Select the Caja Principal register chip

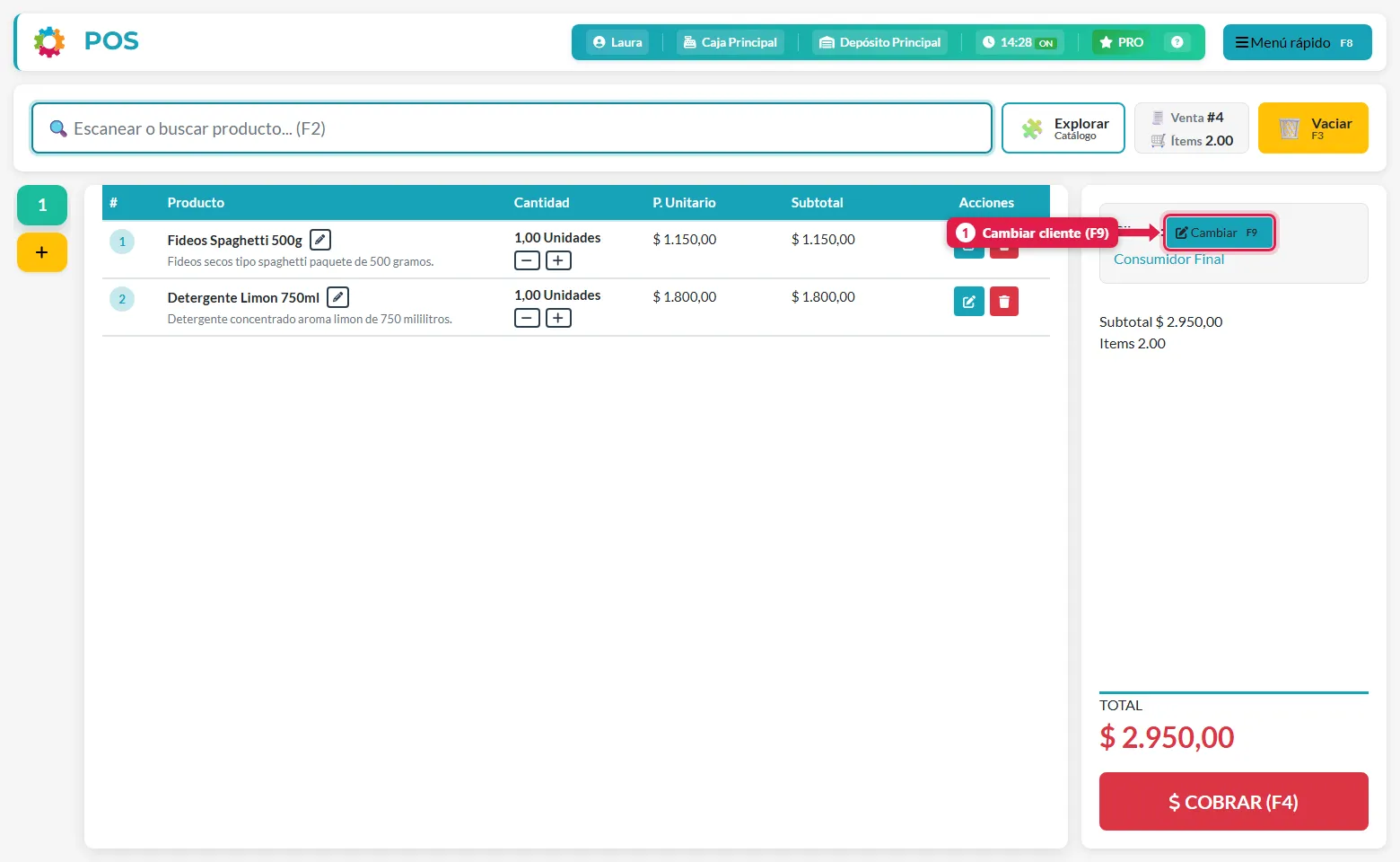point(731,42)
